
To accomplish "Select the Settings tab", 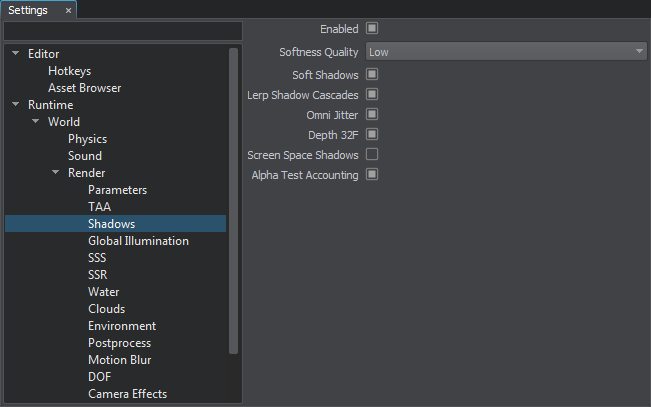I will point(28,10).
